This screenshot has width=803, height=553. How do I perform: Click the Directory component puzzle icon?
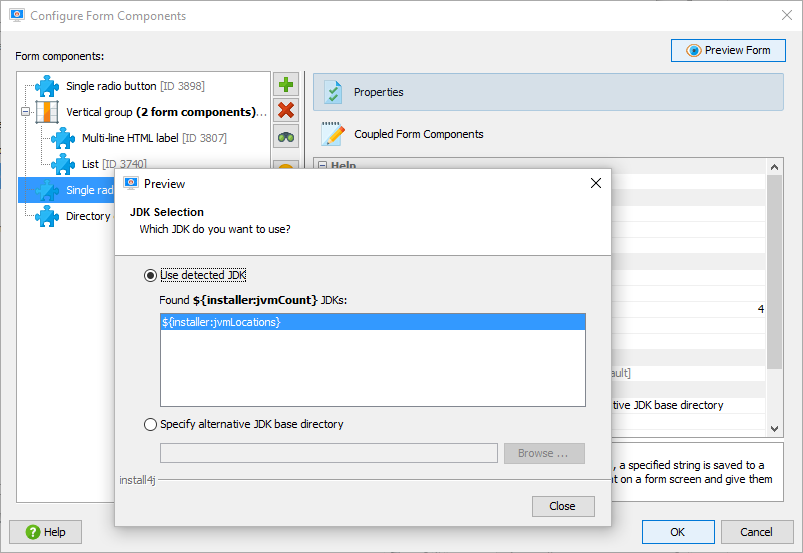click(x=47, y=216)
